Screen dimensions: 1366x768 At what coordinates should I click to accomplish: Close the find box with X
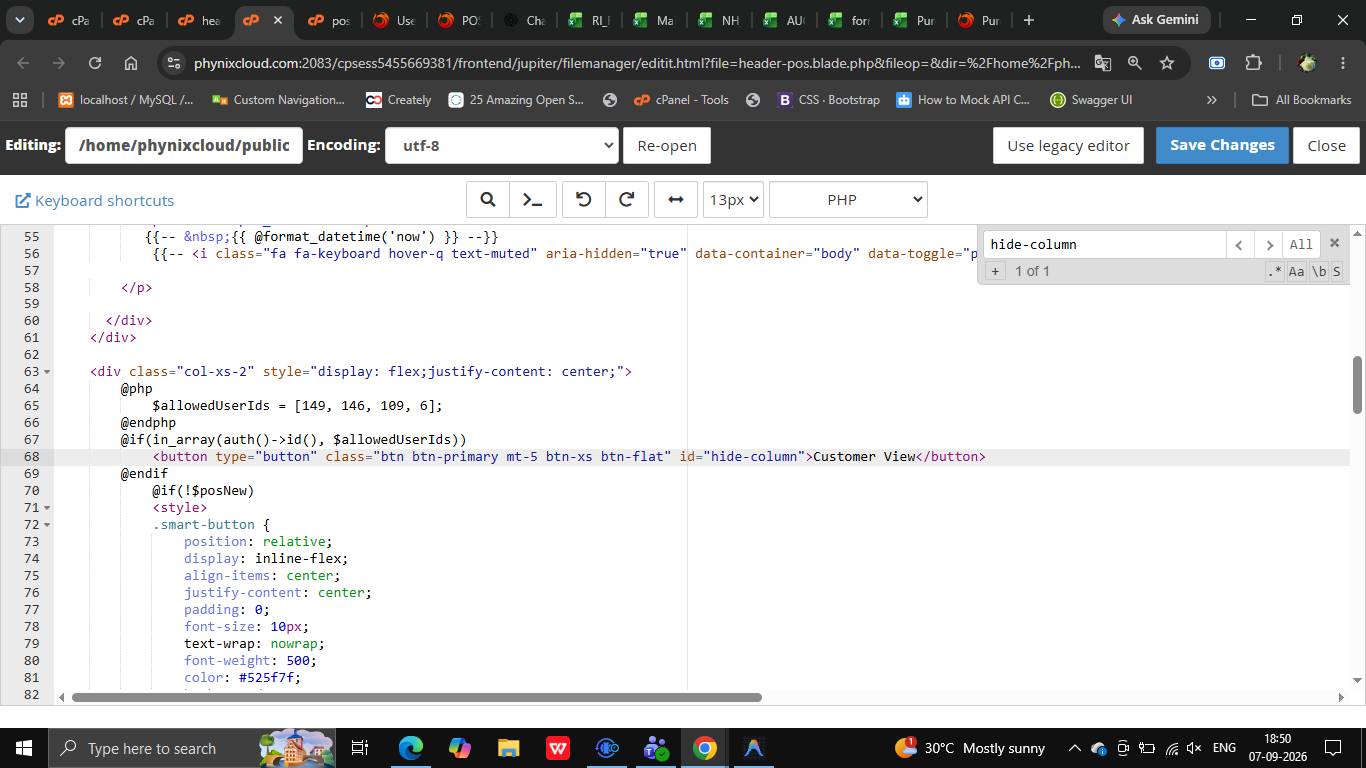coord(1333,243)
